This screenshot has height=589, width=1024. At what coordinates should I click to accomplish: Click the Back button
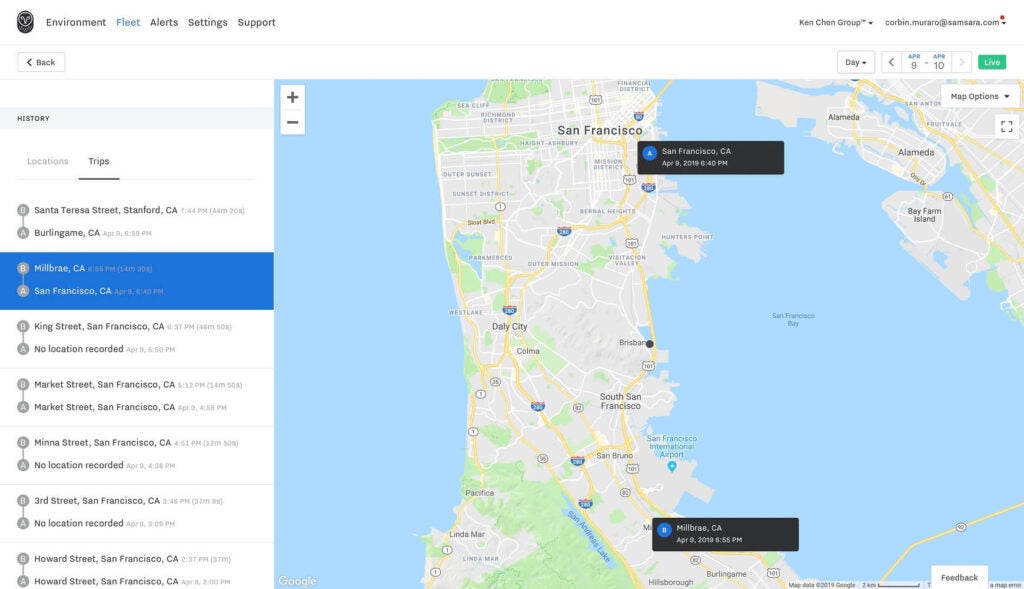pos(40,61)
